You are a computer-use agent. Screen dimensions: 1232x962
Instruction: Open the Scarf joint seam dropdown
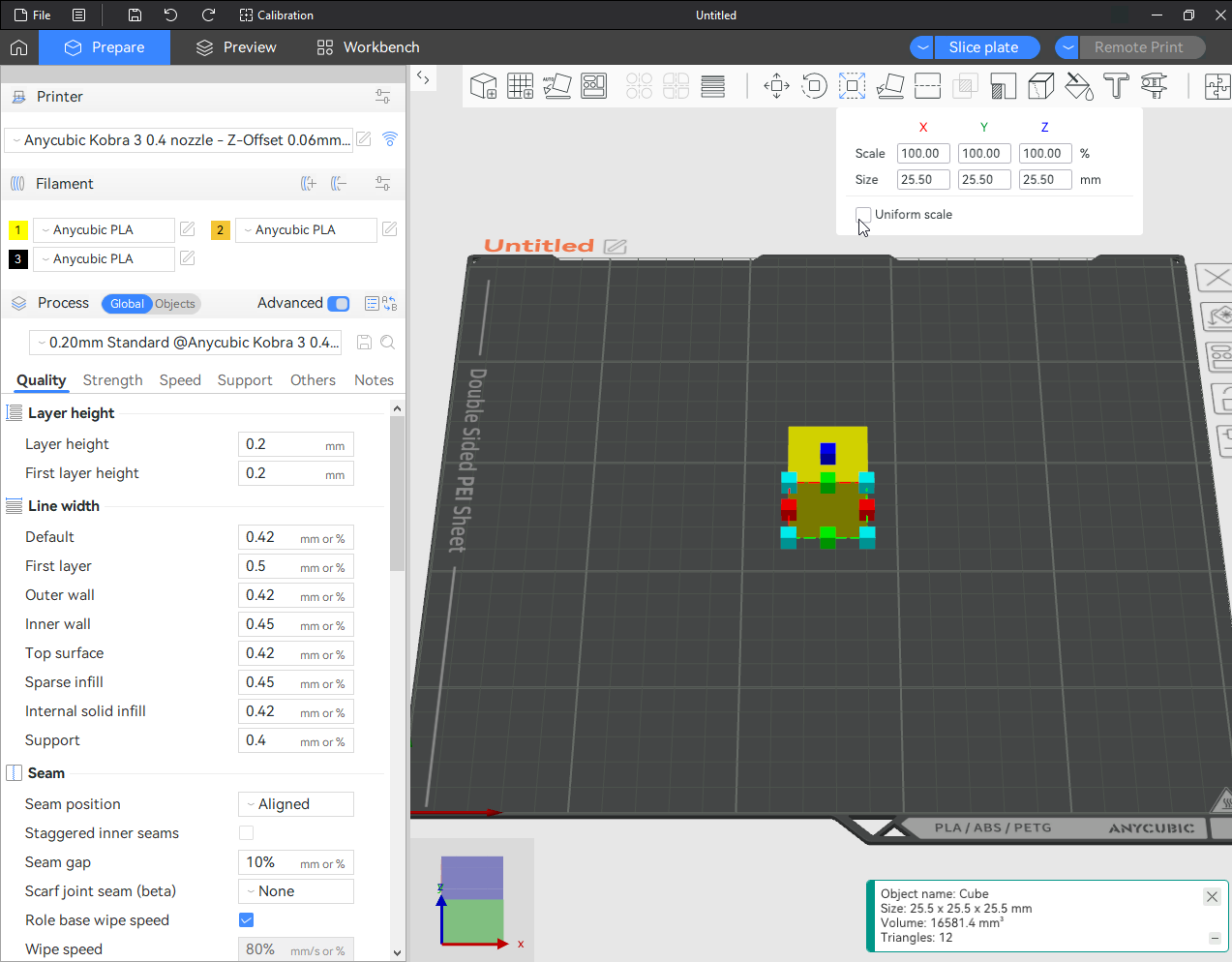[x=296, y=891]
